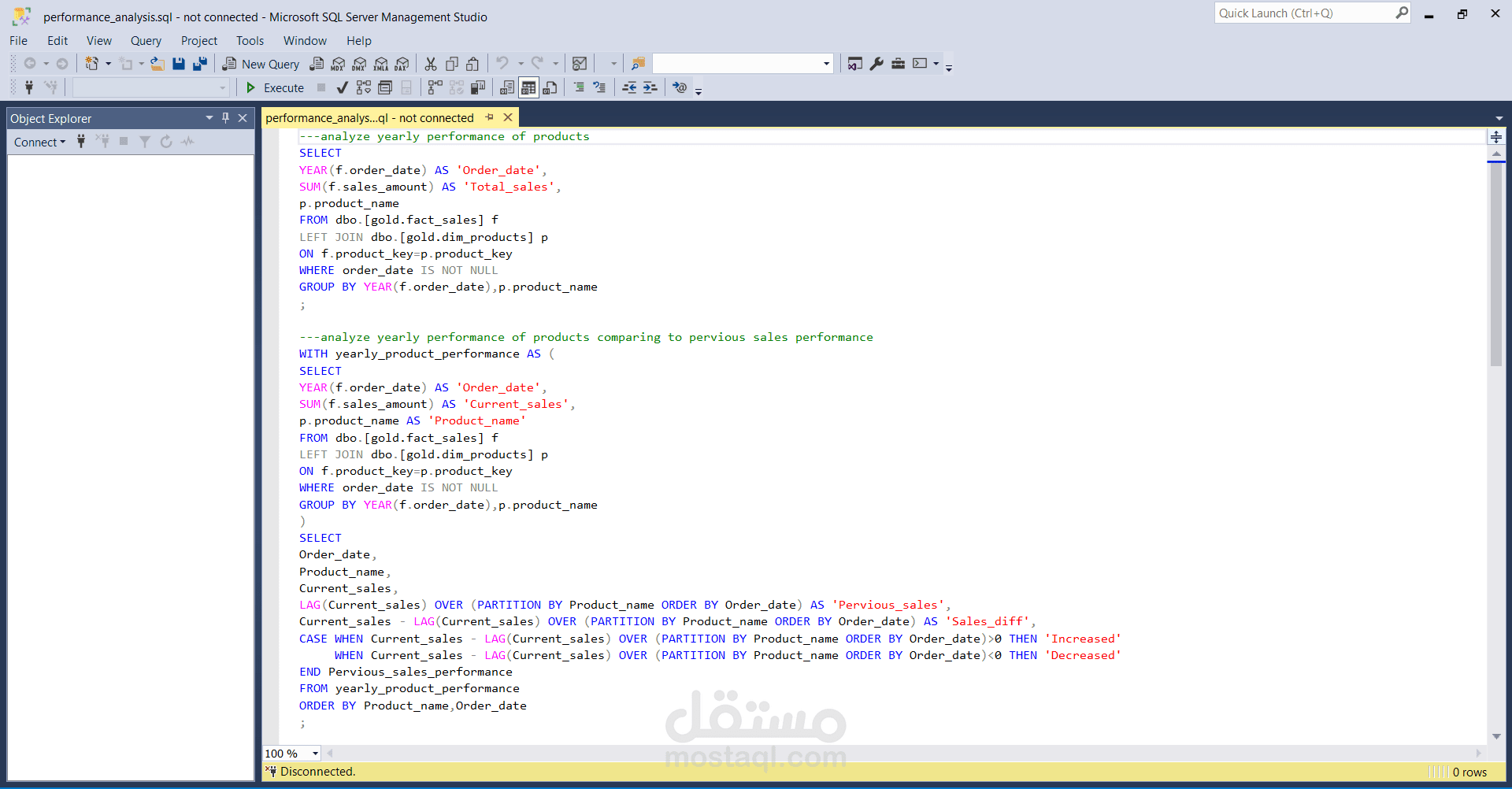Click Database Engine Query icon
The width and height of the screenshot is (1512, 789).
(317, 64)
